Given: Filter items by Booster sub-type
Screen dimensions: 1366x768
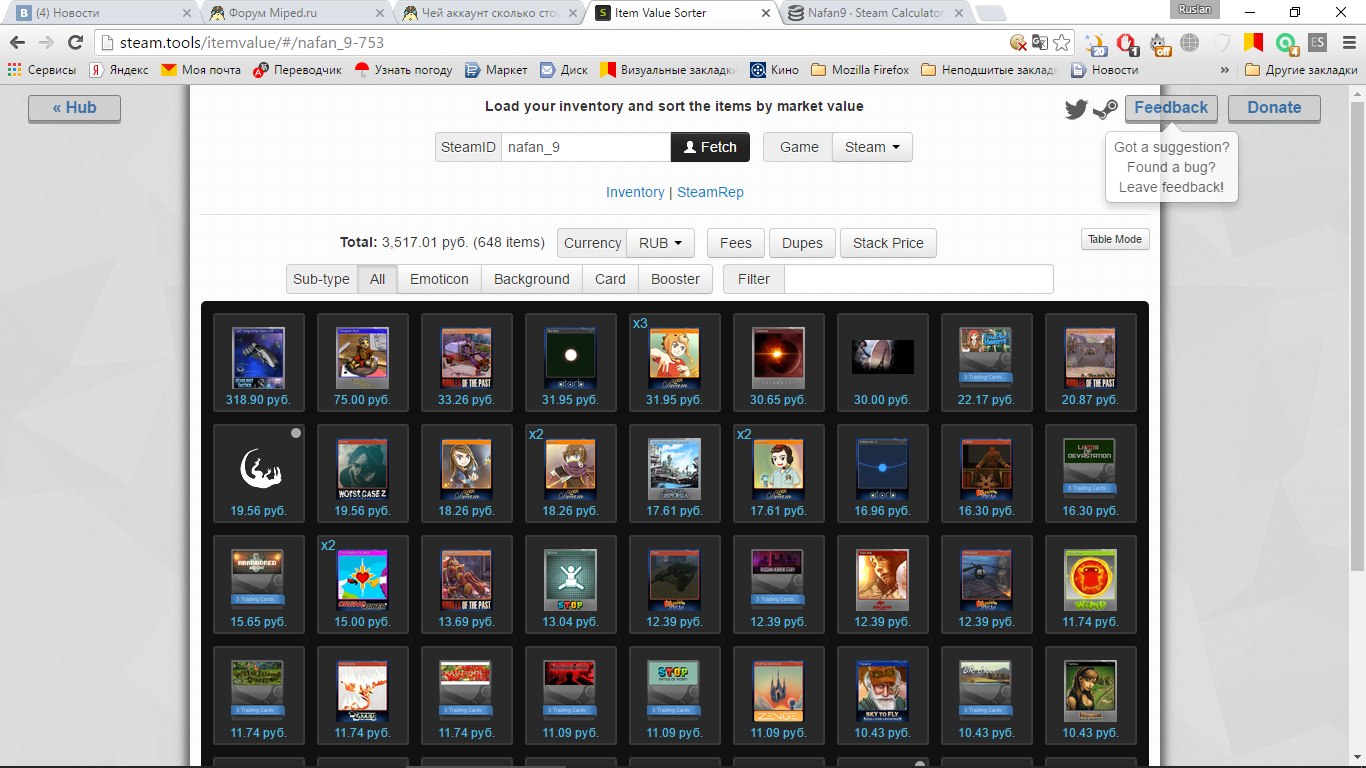Looking at the screenshot, I should 675,279.
